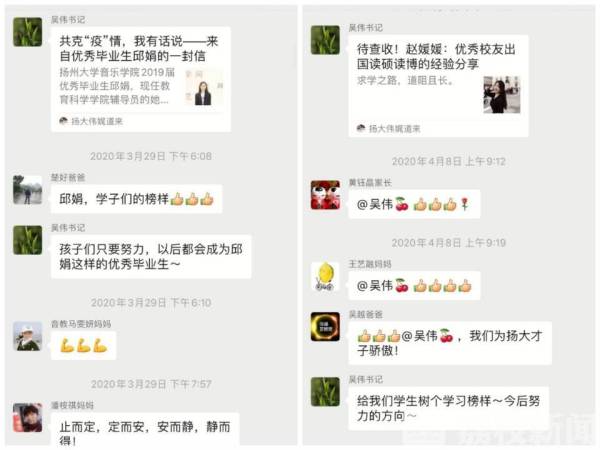
Task: Select the flexed-biceps emoji message bubble
Action: click(x=83, y=346)
